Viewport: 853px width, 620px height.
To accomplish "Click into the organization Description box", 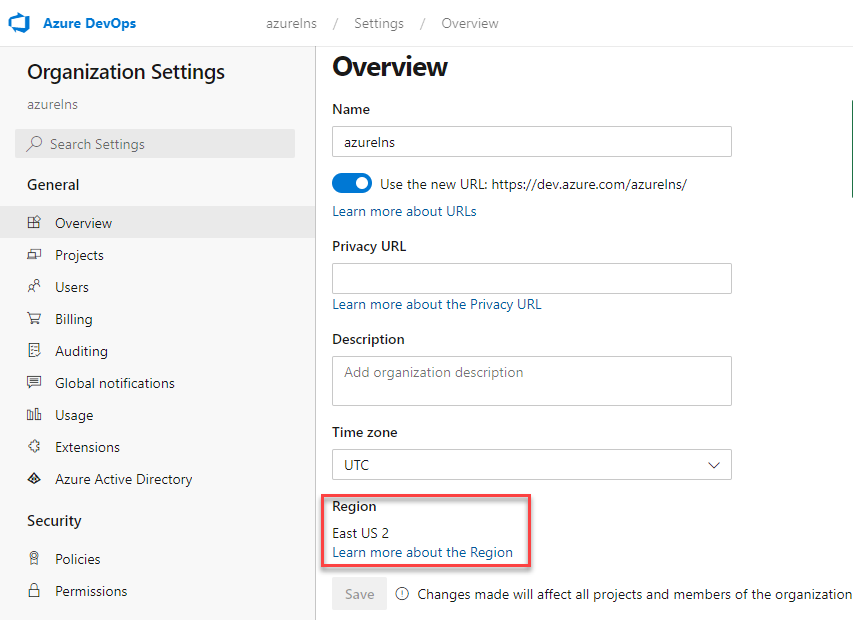I will (531, 381).
